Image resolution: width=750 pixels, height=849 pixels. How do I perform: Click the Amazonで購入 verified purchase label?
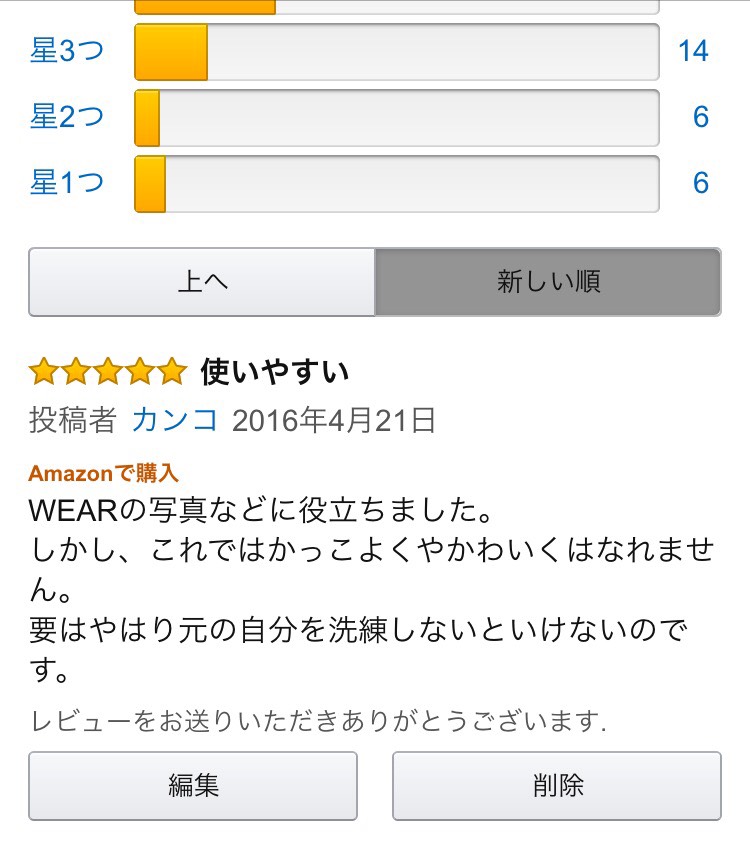[103, 473]
